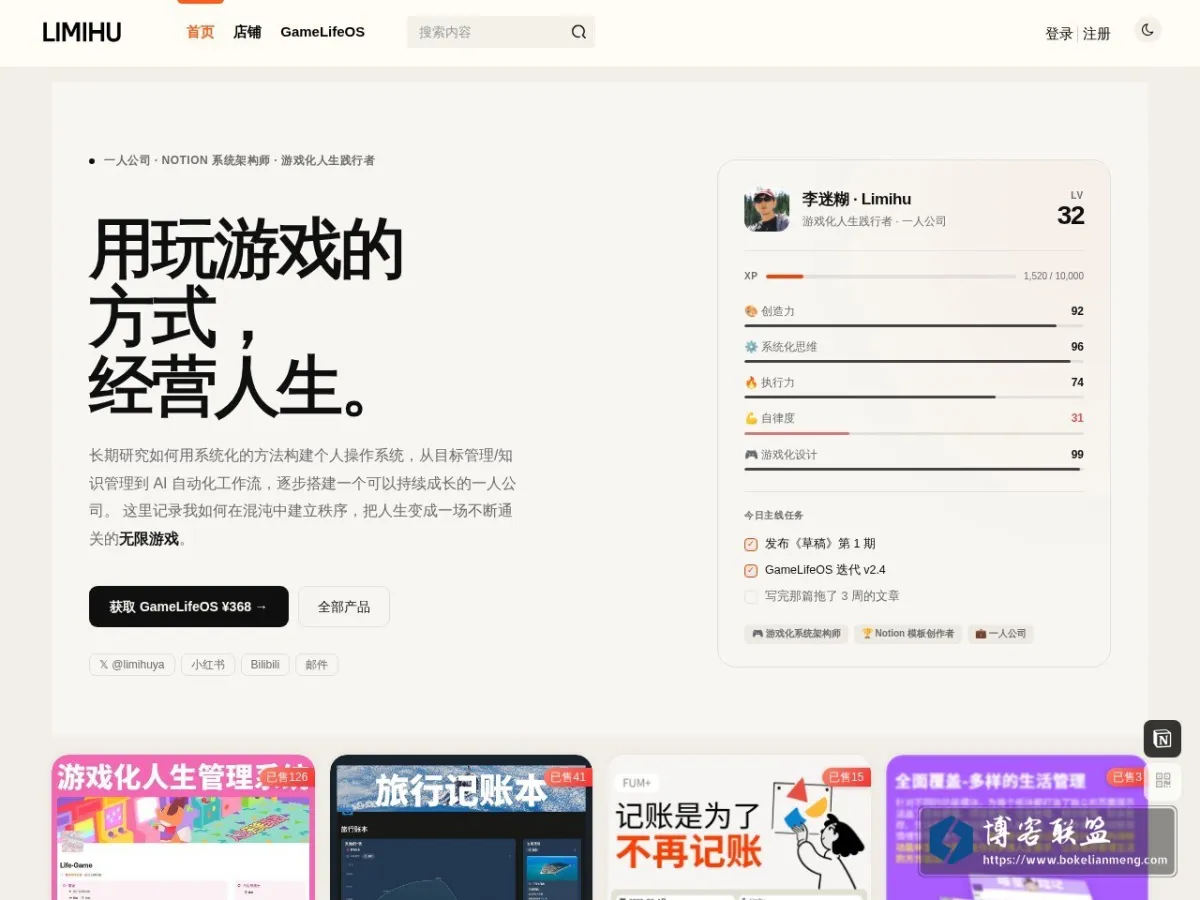This screenshot has width=1200, height=900.
Task: Open 记账是为了不再记账 product card
Action: click(739, 827)
